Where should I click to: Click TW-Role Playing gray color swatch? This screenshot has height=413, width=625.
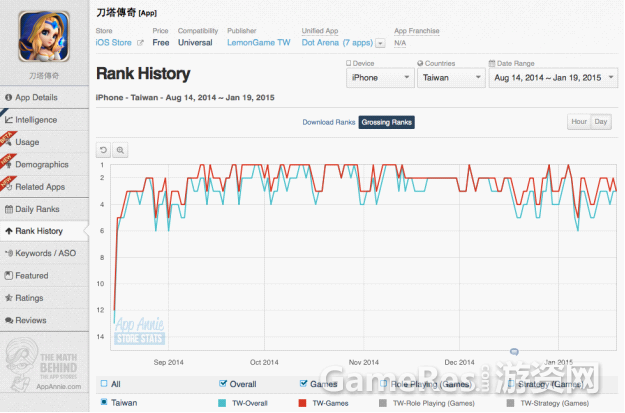[383, 403]
